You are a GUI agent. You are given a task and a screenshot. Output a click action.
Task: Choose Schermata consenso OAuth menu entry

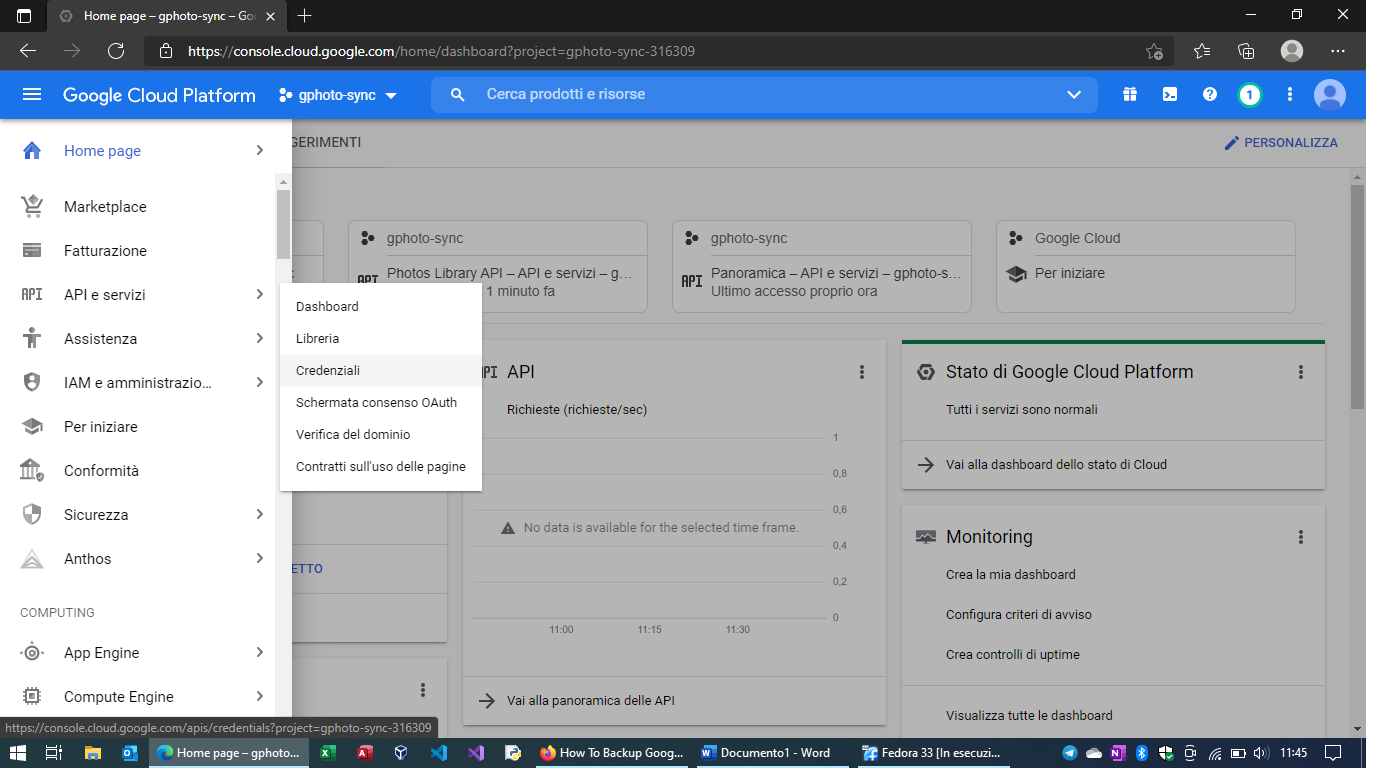click(376, 403)
